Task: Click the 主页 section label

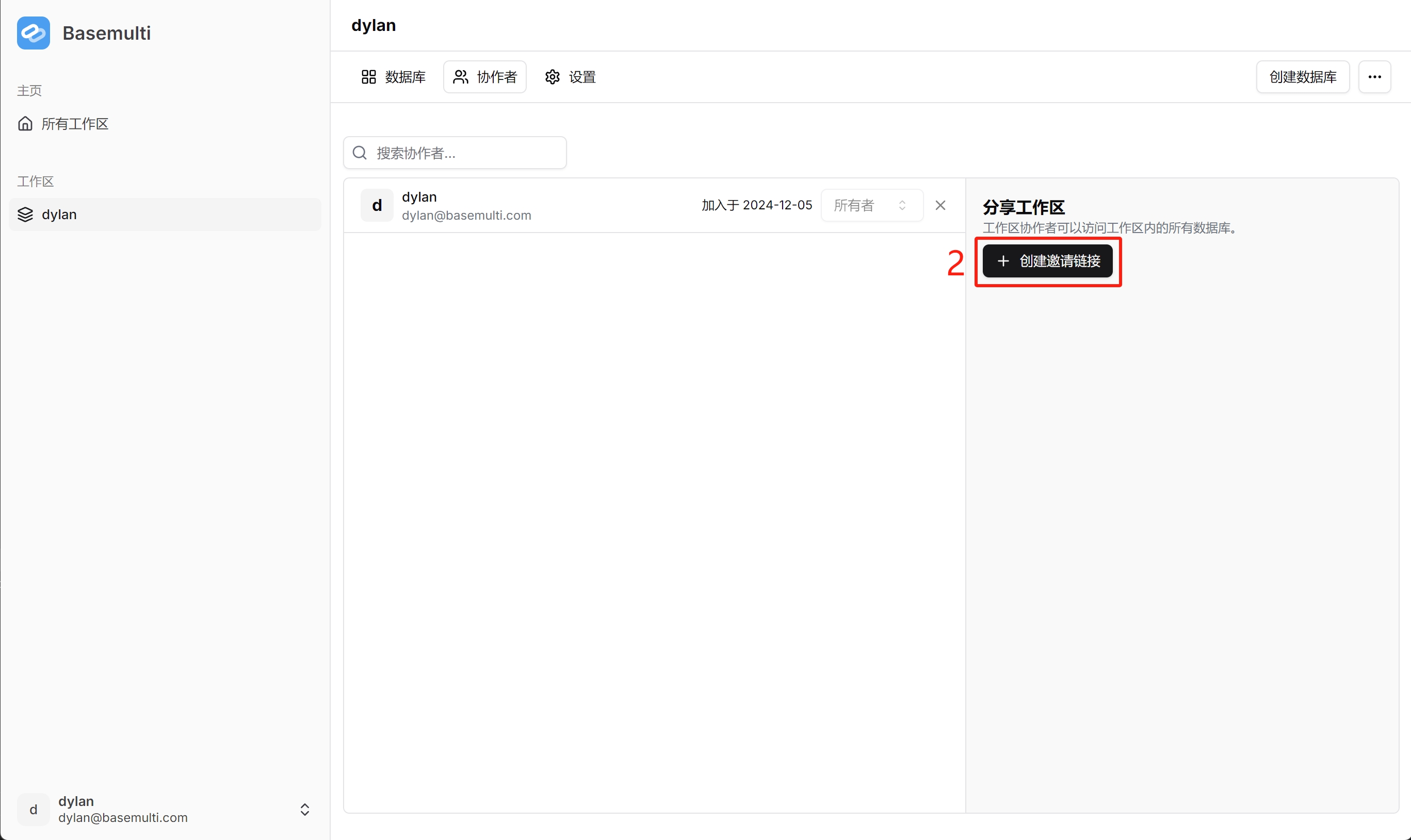Action: pyautogui.click(x=29, y=91)
